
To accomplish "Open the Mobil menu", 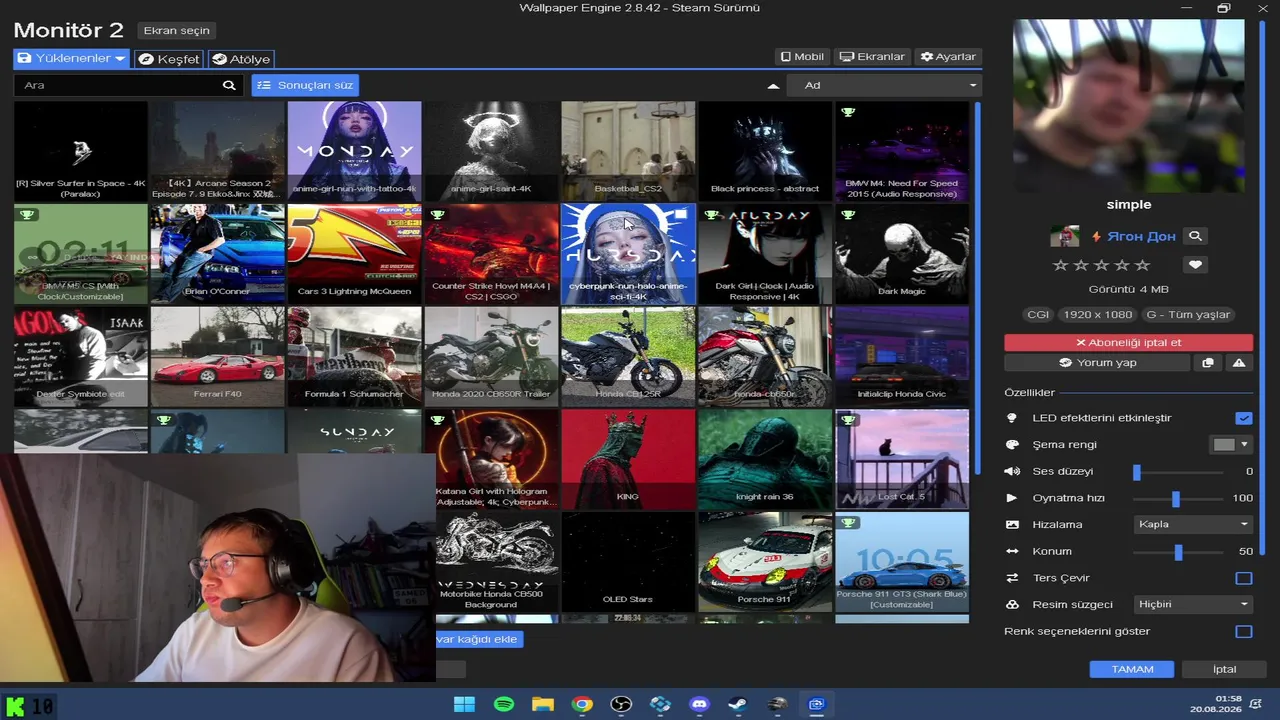I will (802, 57).
